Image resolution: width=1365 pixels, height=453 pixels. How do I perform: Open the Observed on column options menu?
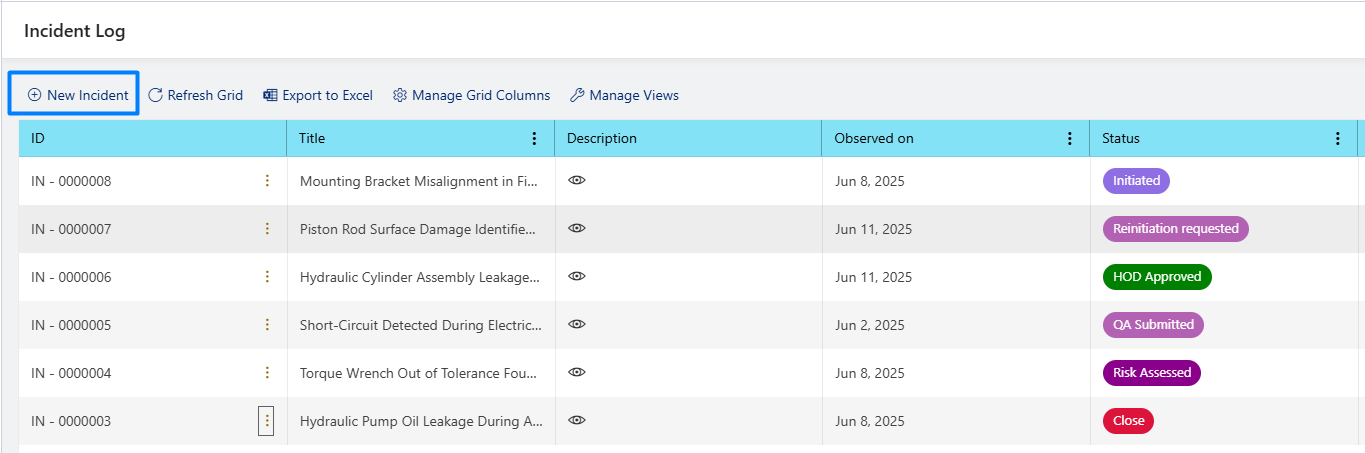click(1070, 139)
